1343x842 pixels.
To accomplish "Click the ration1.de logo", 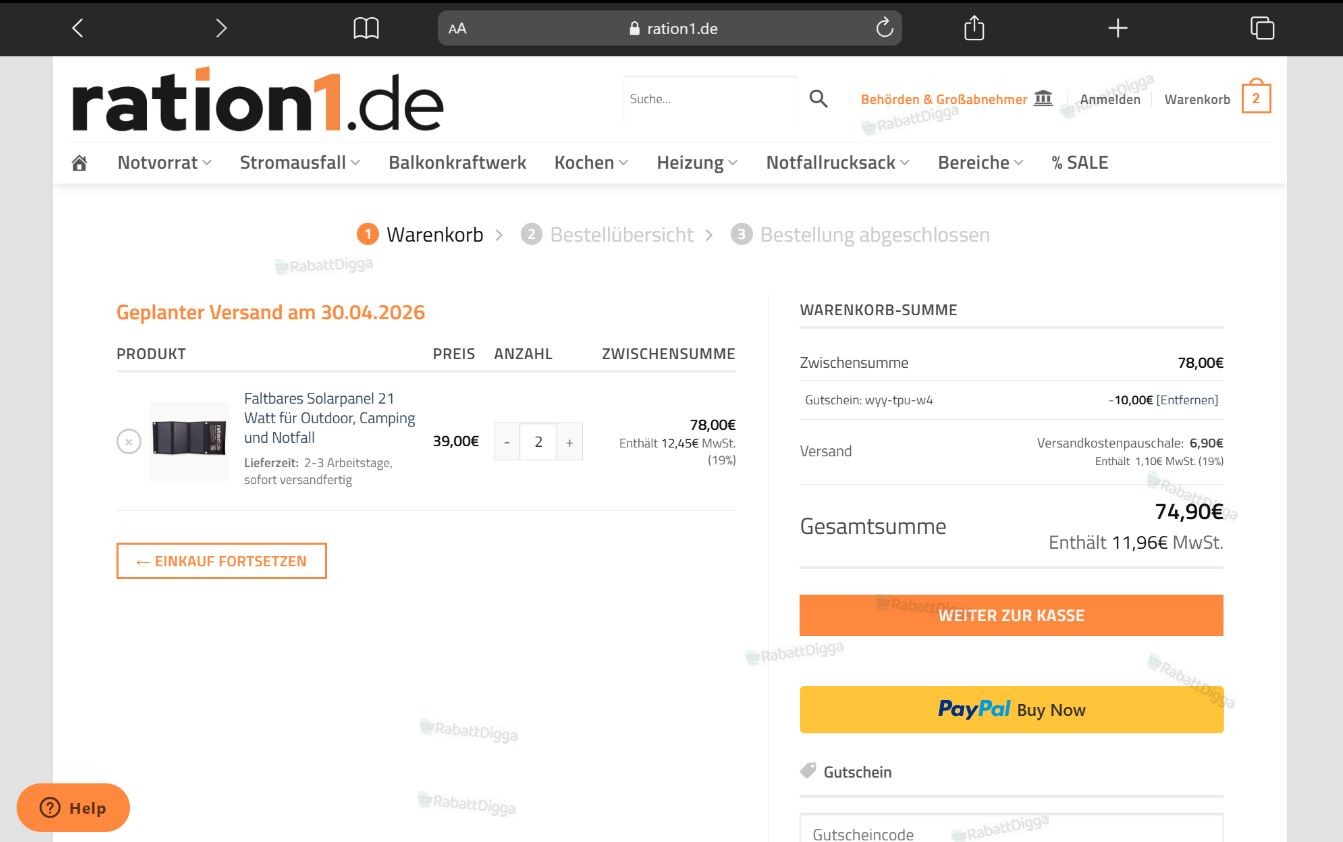I will 258,101.
